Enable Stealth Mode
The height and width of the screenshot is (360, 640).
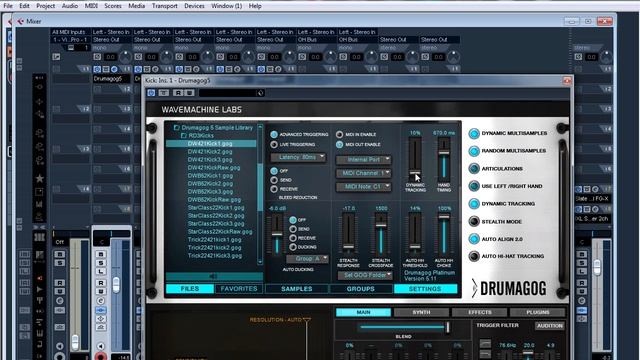(x=474, y=222)
